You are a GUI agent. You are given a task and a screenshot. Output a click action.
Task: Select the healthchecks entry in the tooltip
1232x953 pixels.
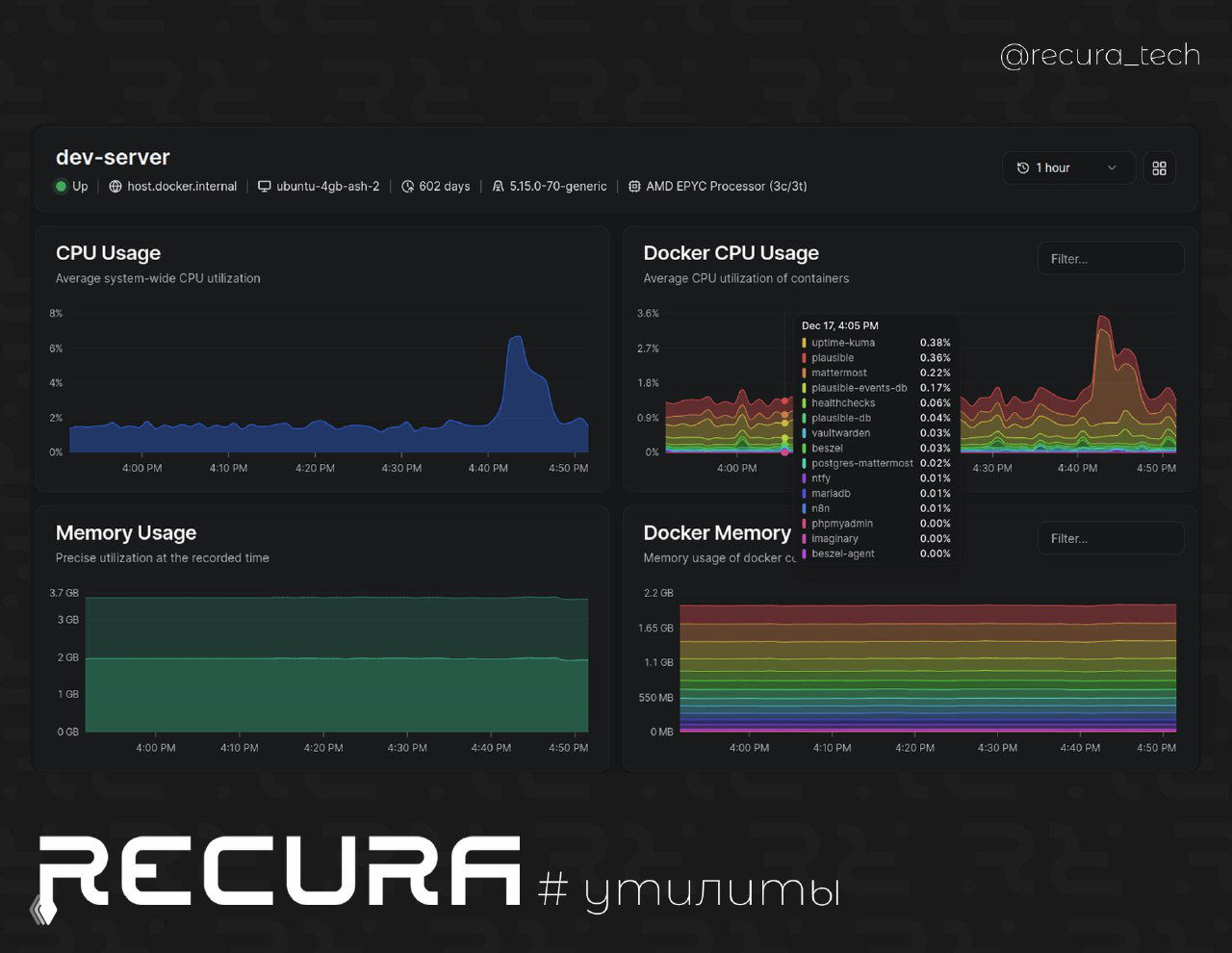(x=843, y=403)
